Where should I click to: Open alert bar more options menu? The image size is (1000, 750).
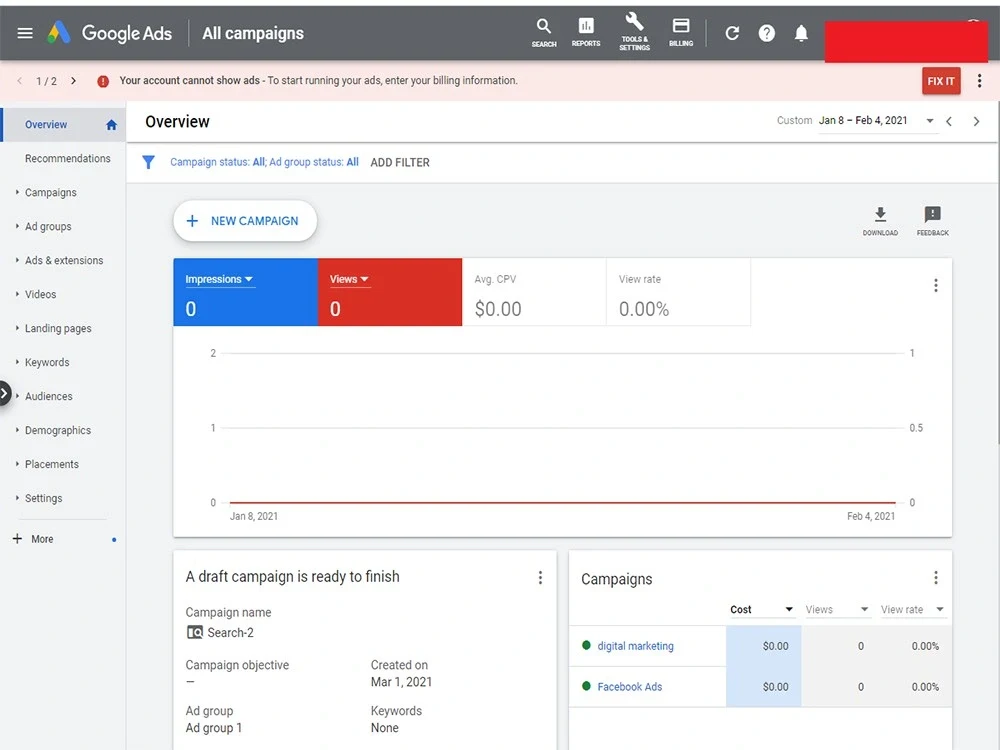(979, 81)
